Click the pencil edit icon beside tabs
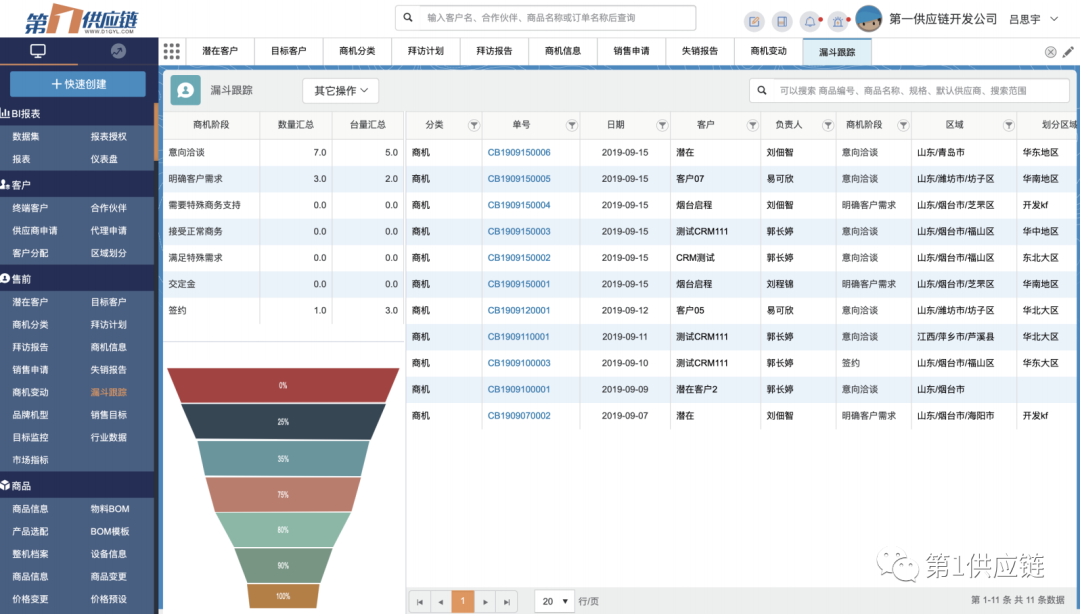This screenshot has width=1080, height=614. coord(1068,52)
